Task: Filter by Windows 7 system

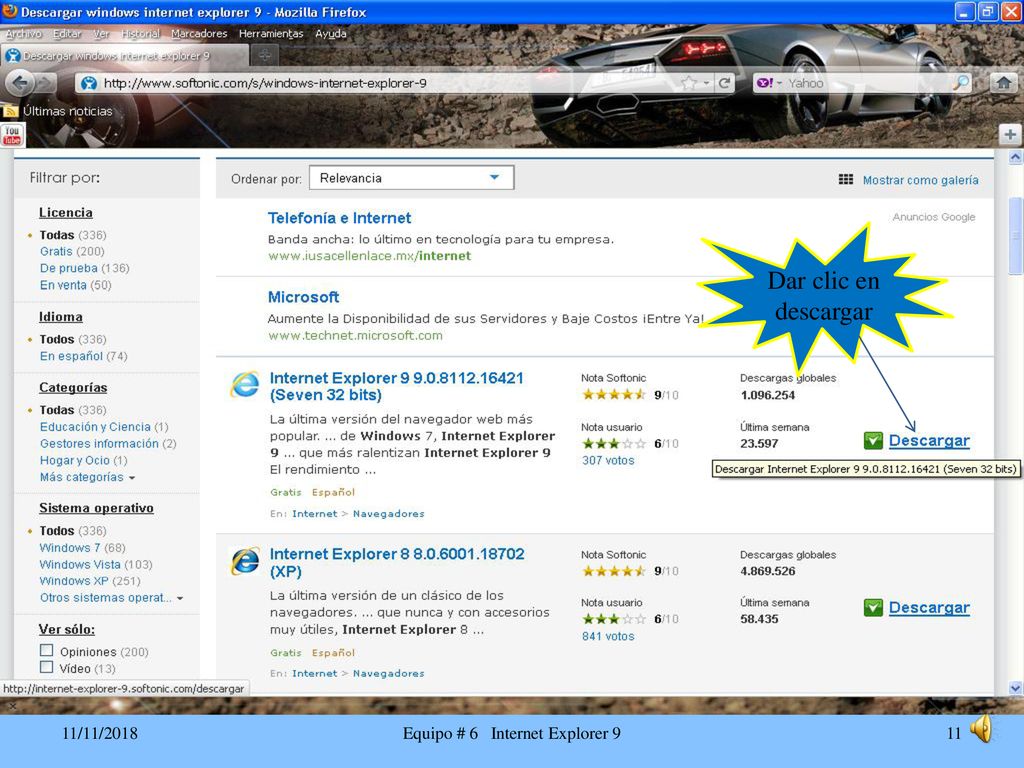Action: coord(70,548)
